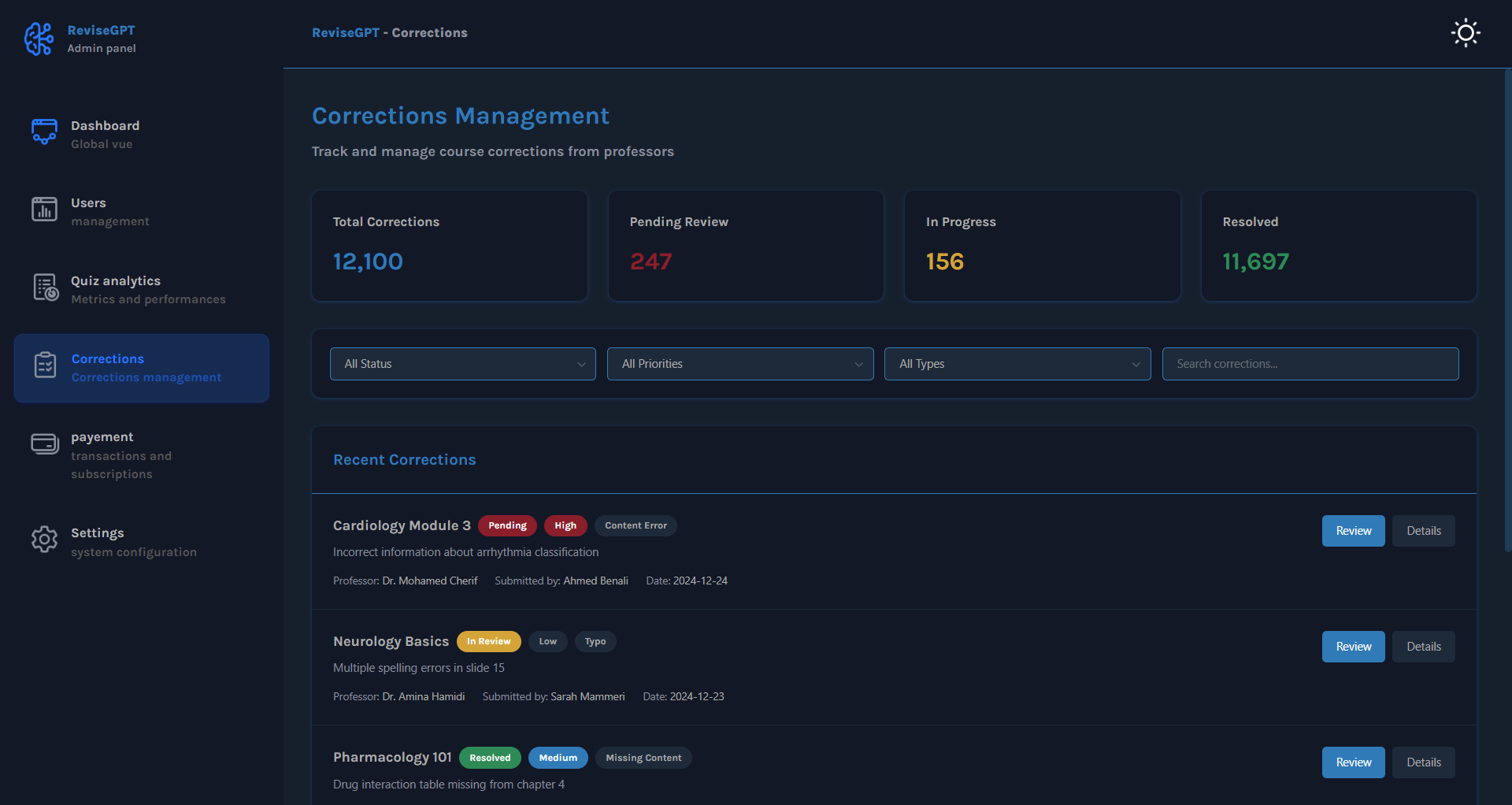The image size is (1512, 805).
Task: Click the Missing Content badge
Action: tap(643, 758)
